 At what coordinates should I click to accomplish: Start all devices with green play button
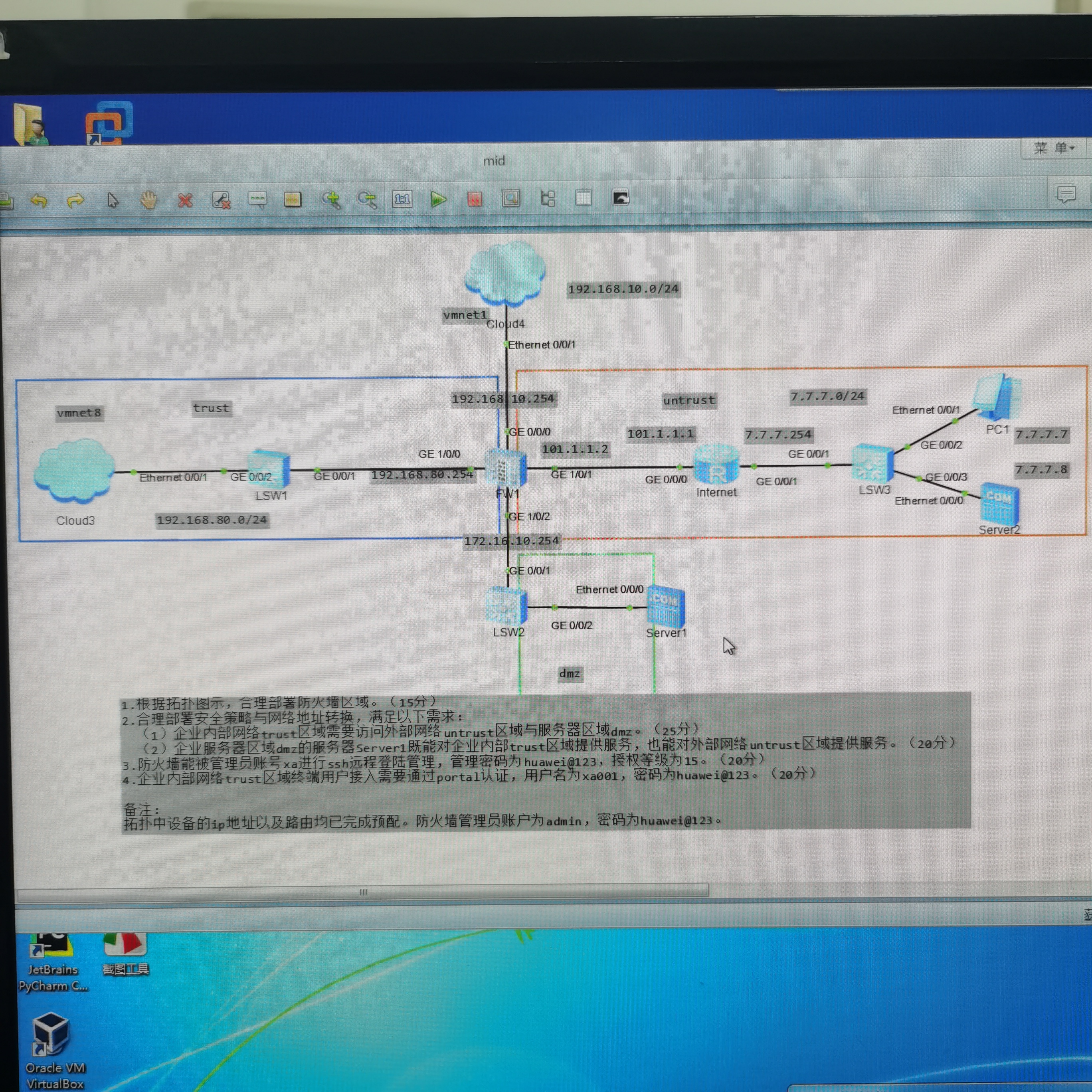pos(439,199)
